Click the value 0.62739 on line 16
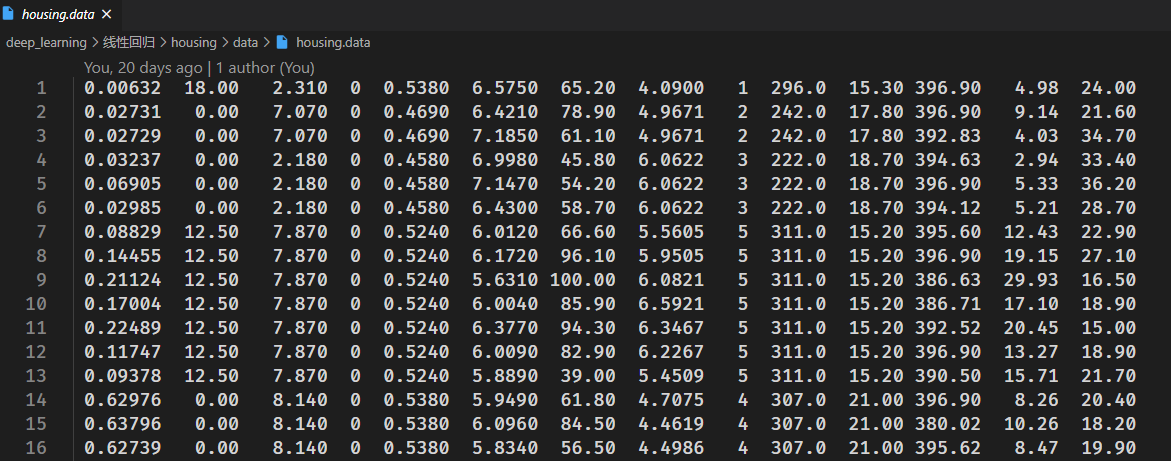The height and width of the screenshot is (461, 1171). [x=122, y=447]
